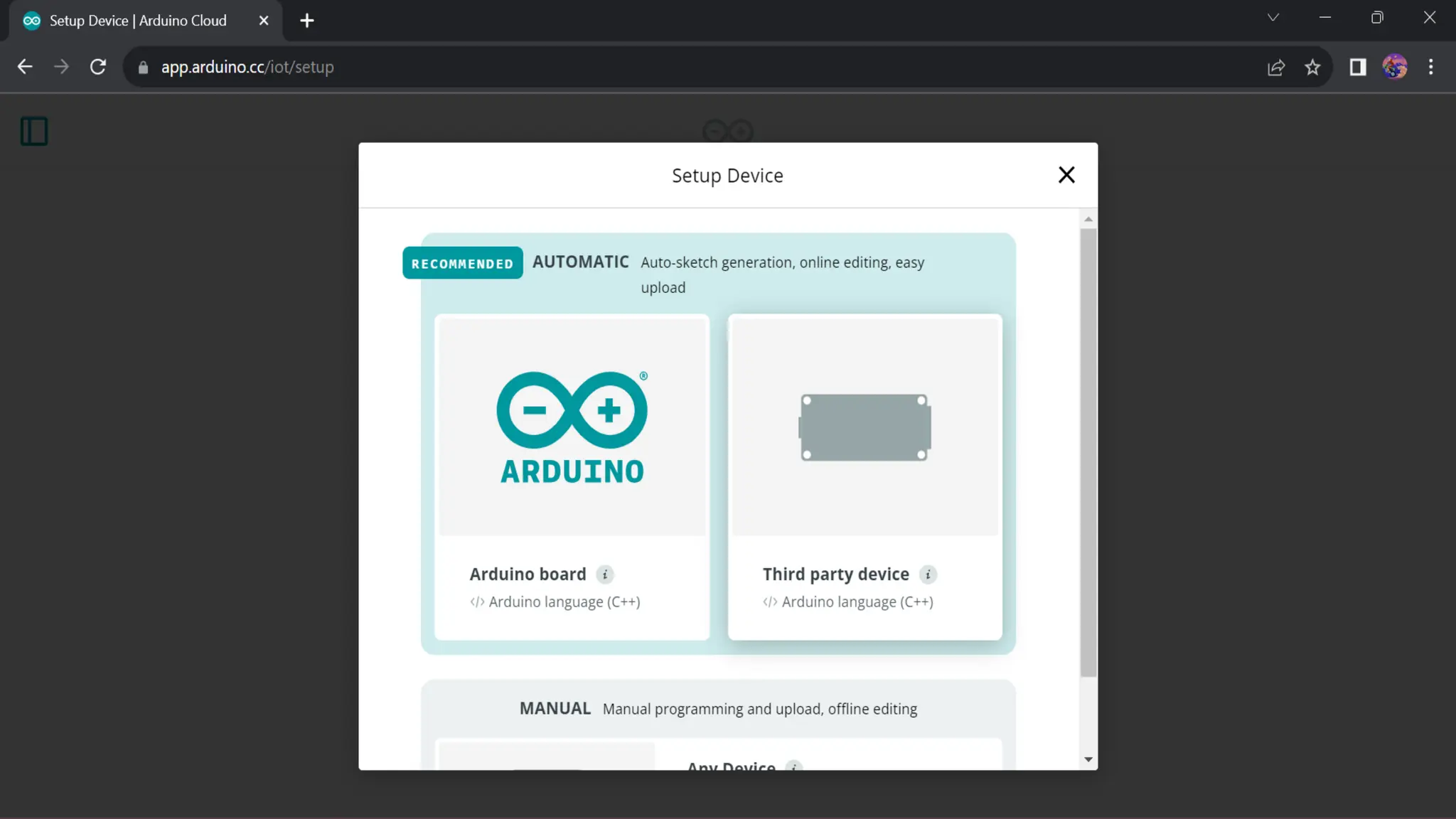Reload the Arduino Cloud page

98,67
